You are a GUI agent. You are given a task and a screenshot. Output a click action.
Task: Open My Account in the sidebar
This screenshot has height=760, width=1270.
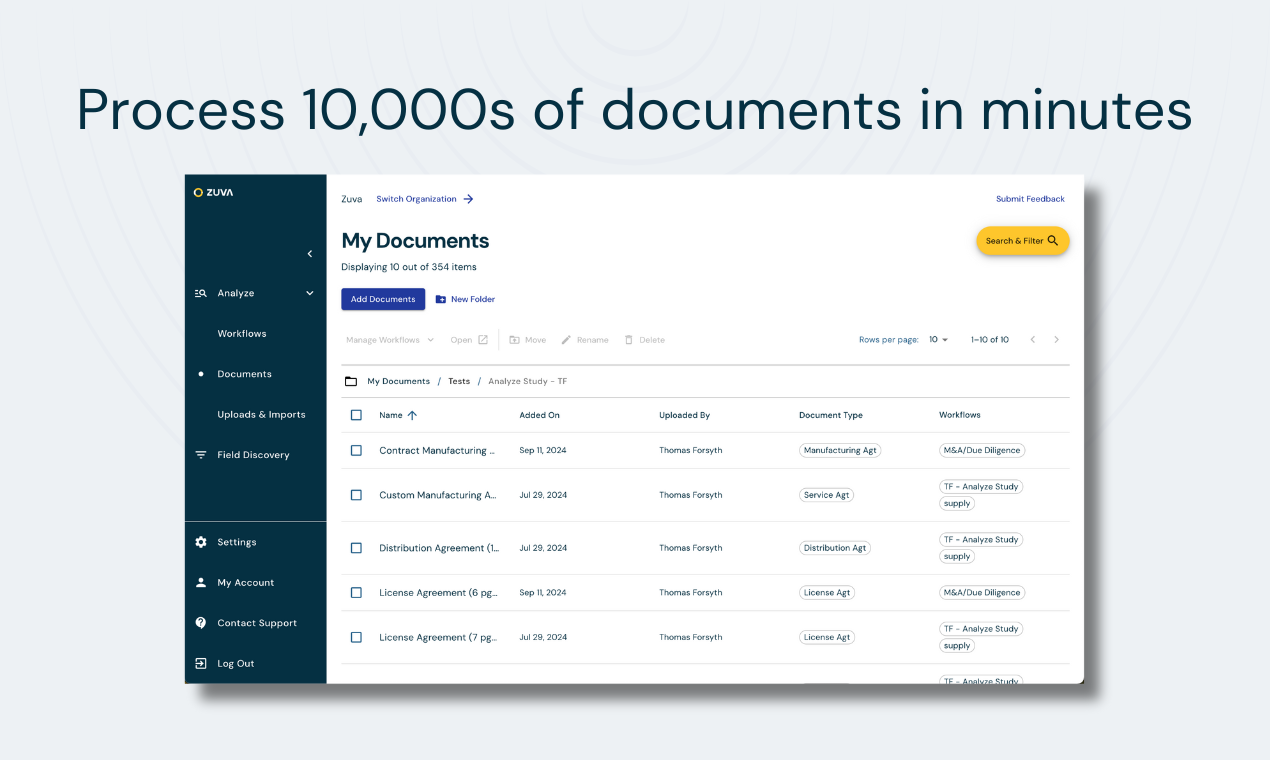click(x=245, y=583)
